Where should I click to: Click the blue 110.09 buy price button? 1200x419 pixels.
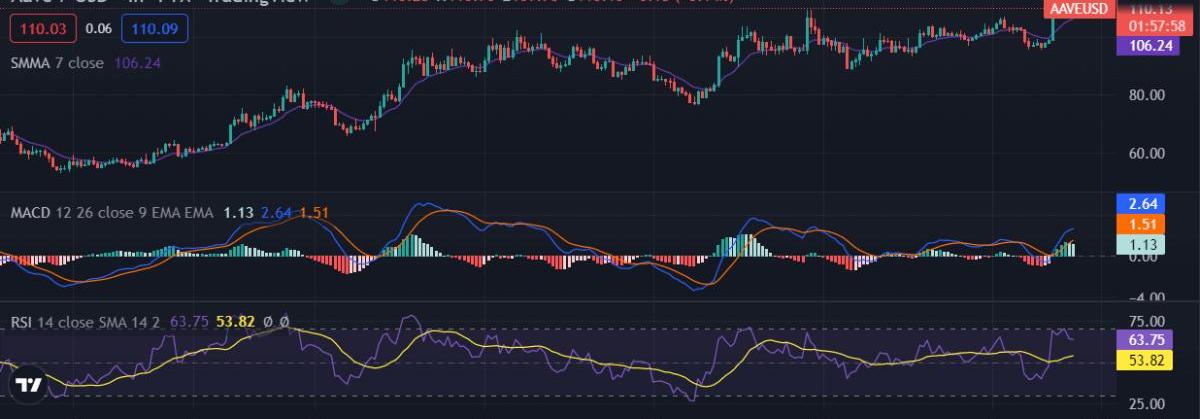tap(153, 30)
